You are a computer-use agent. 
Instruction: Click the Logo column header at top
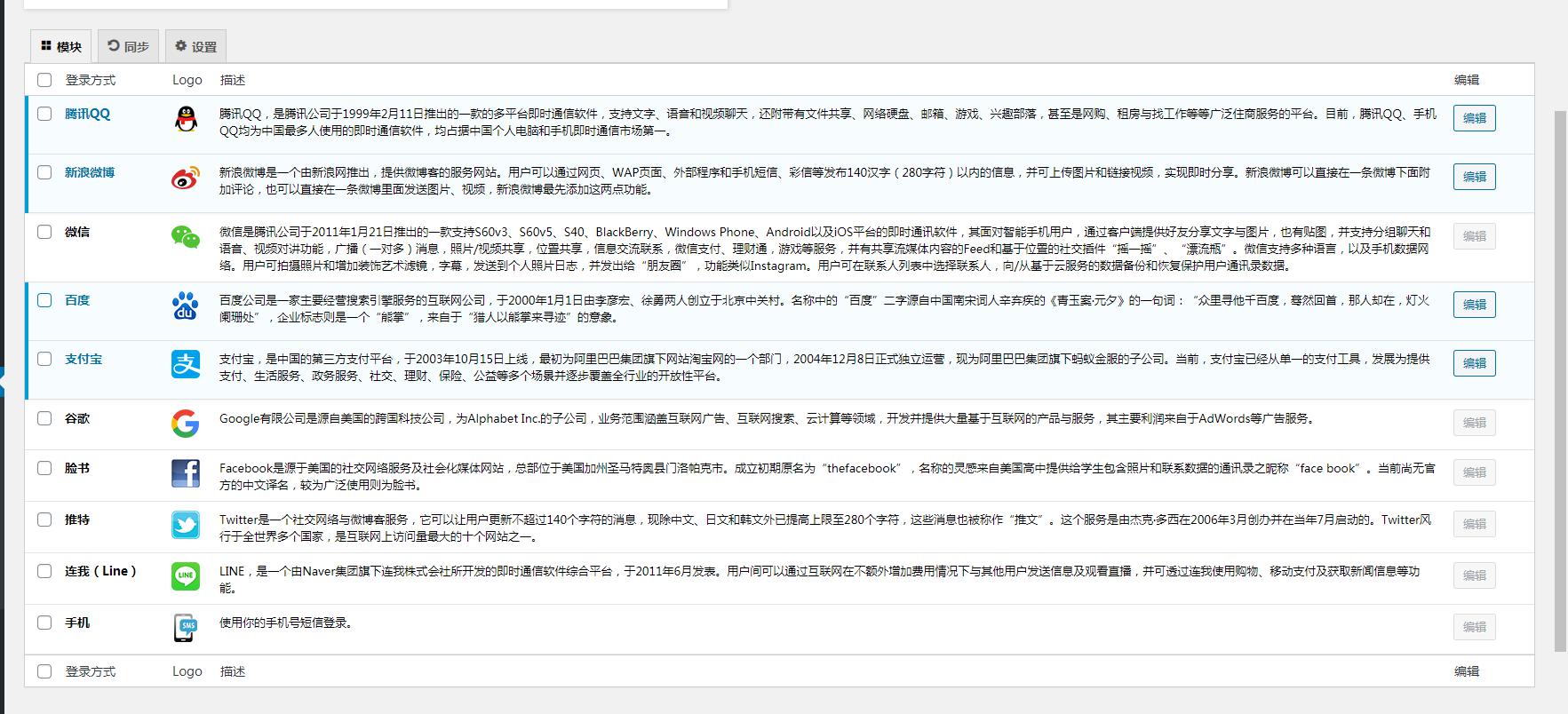click(187, 80)
